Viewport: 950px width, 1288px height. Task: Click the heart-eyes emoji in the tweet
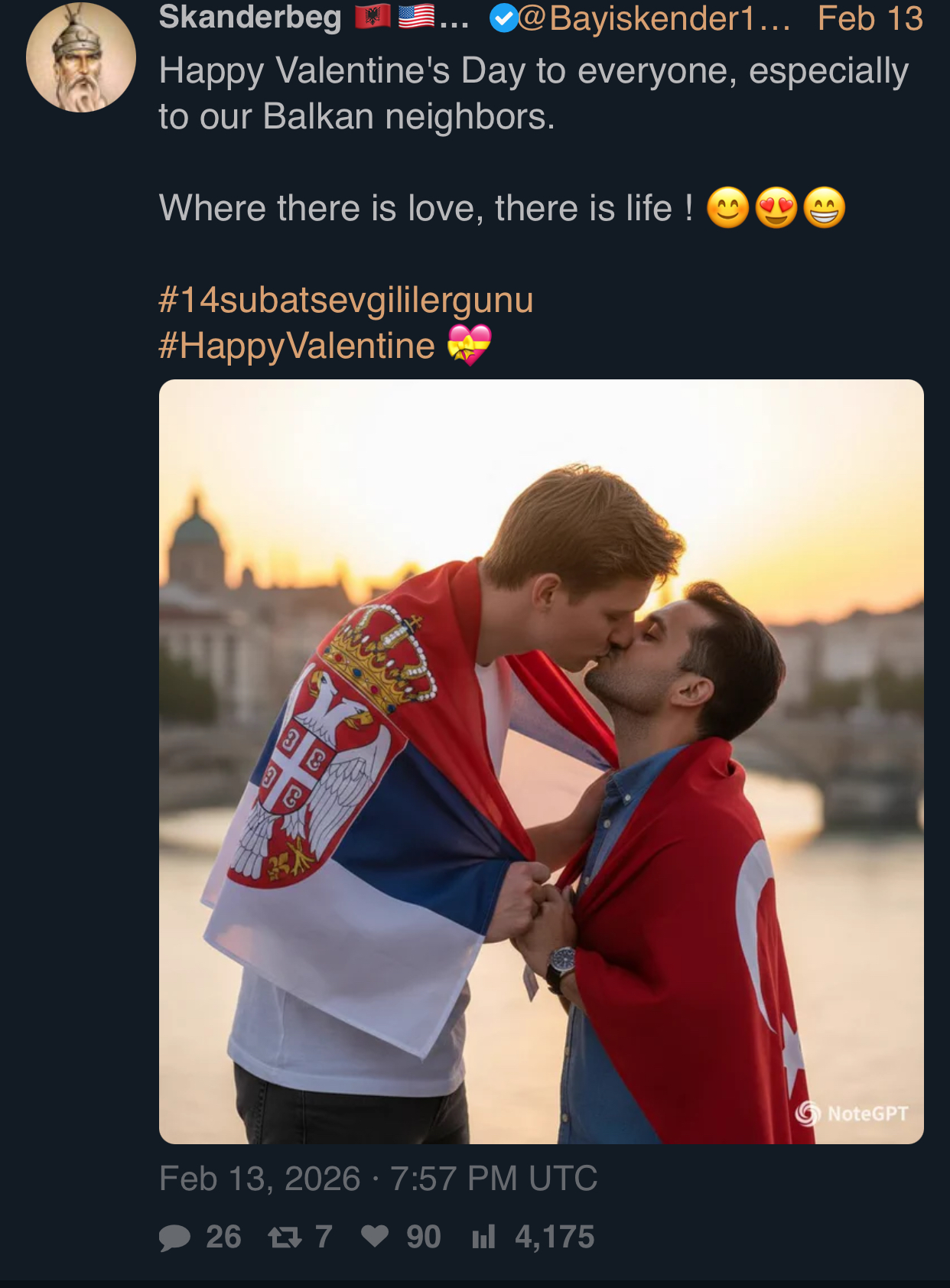point(776,208)
